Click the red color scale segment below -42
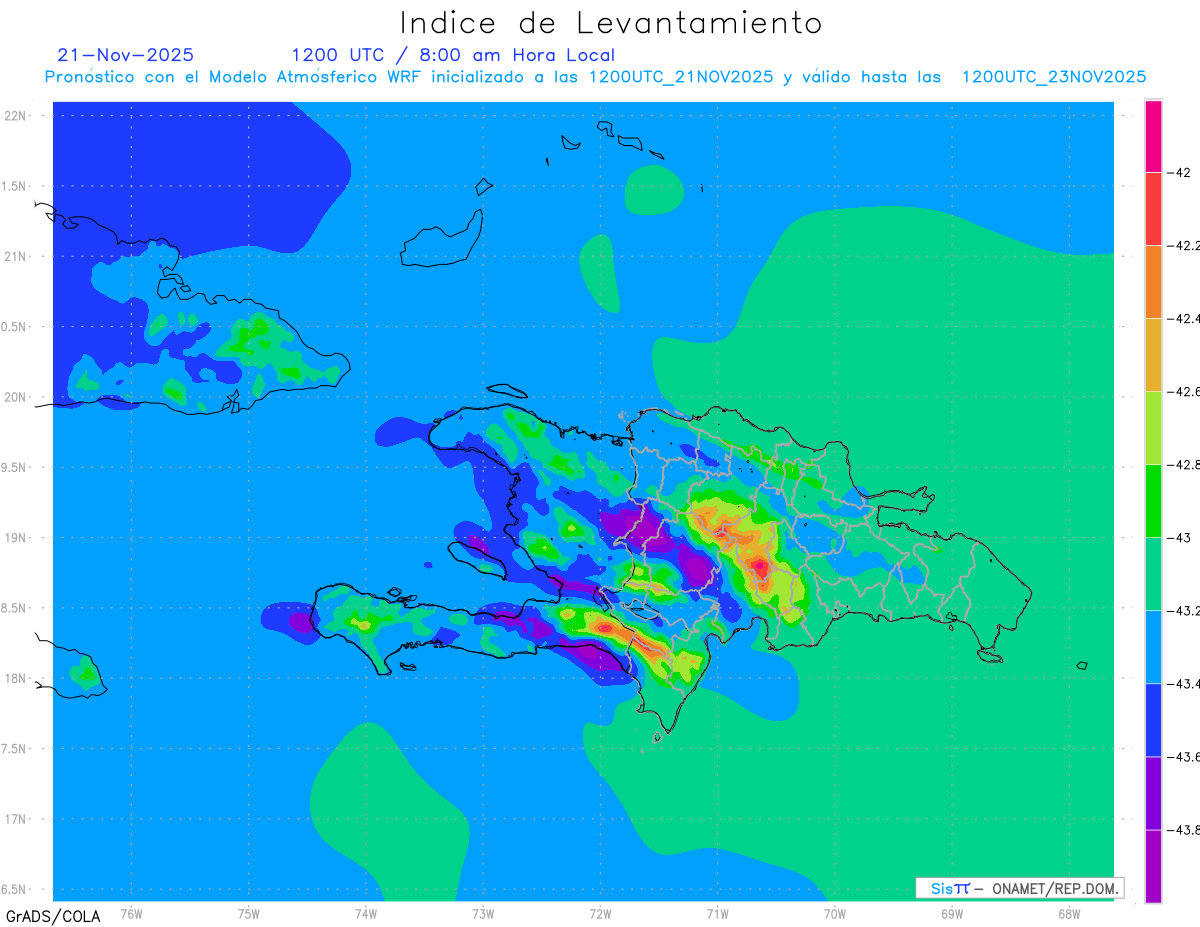Image resolution: width=1200 pixels, height=927 pixels. [x=1153, y=208]
